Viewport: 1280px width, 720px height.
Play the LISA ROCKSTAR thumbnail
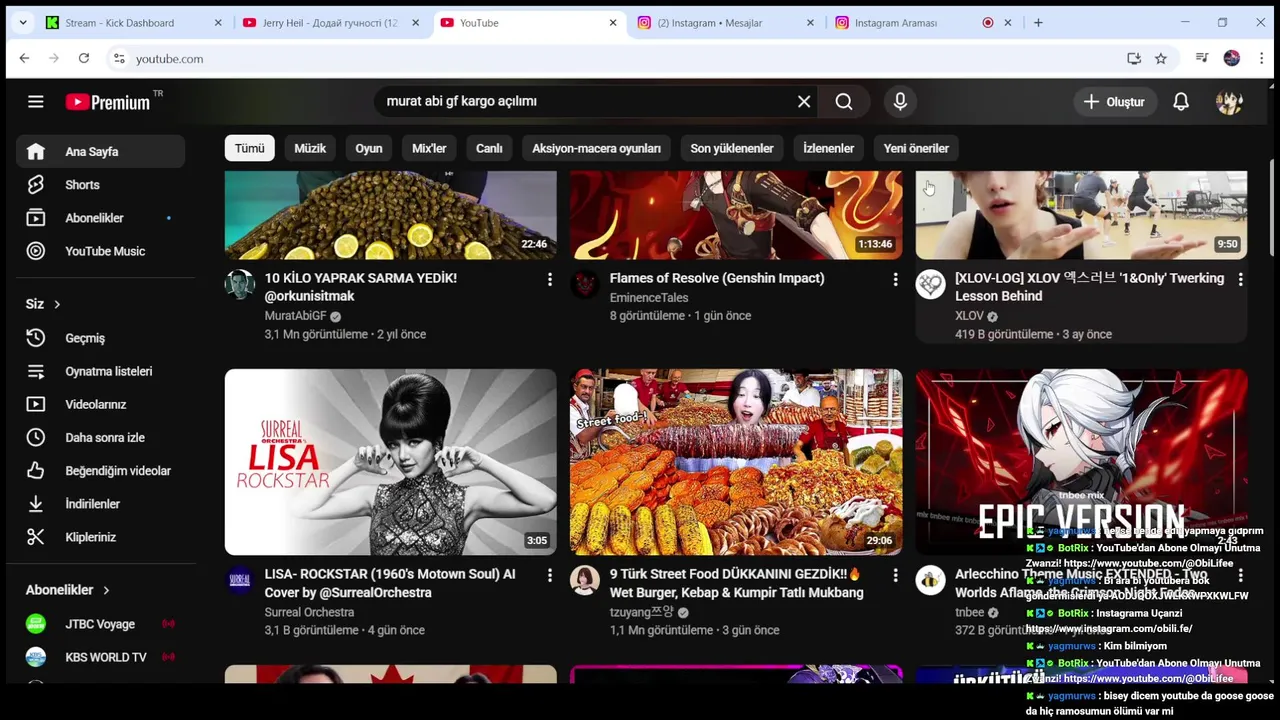(x=391, y=462)
